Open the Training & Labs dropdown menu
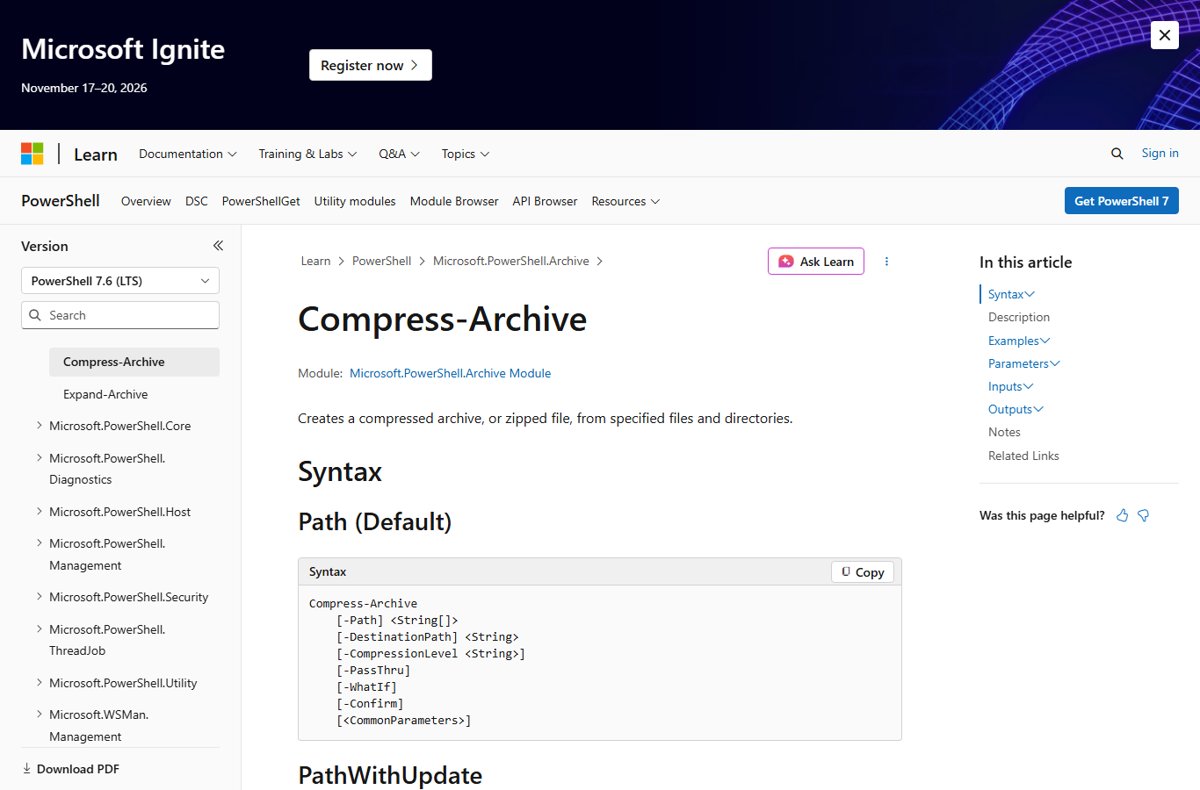Viewport: 1200px width, 790px height. tap(308, 154)
